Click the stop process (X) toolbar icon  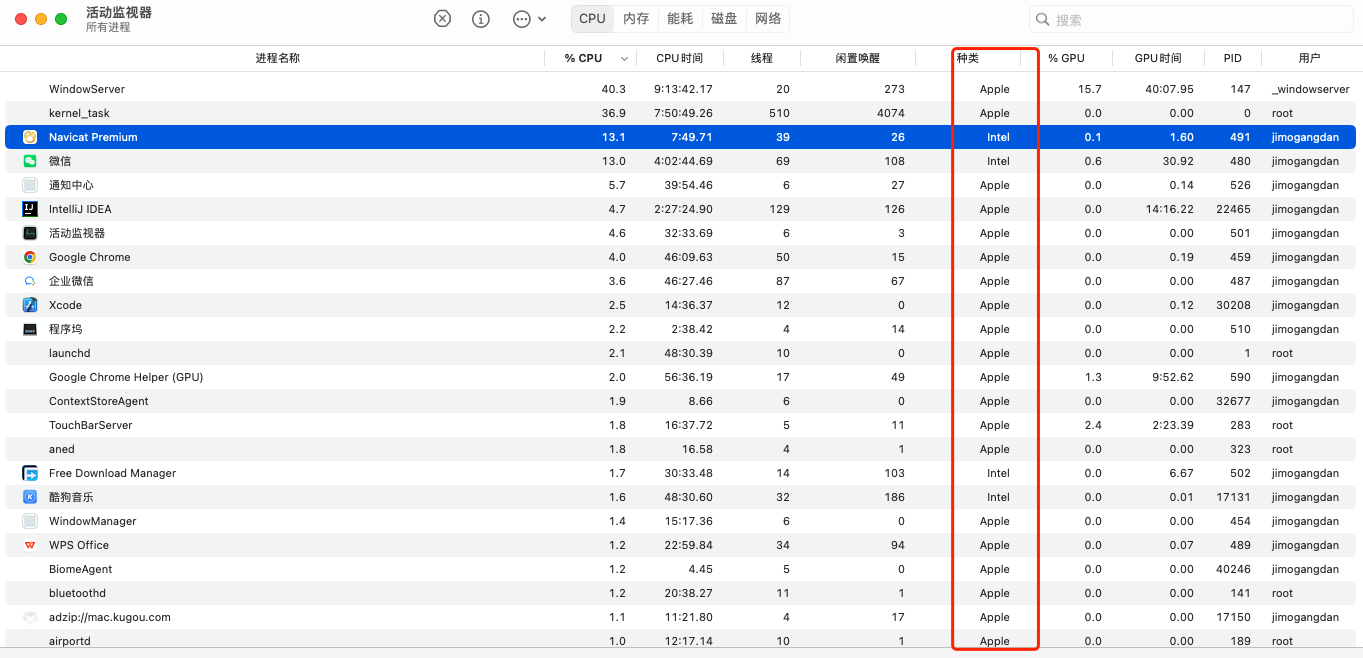click(443, 19)
